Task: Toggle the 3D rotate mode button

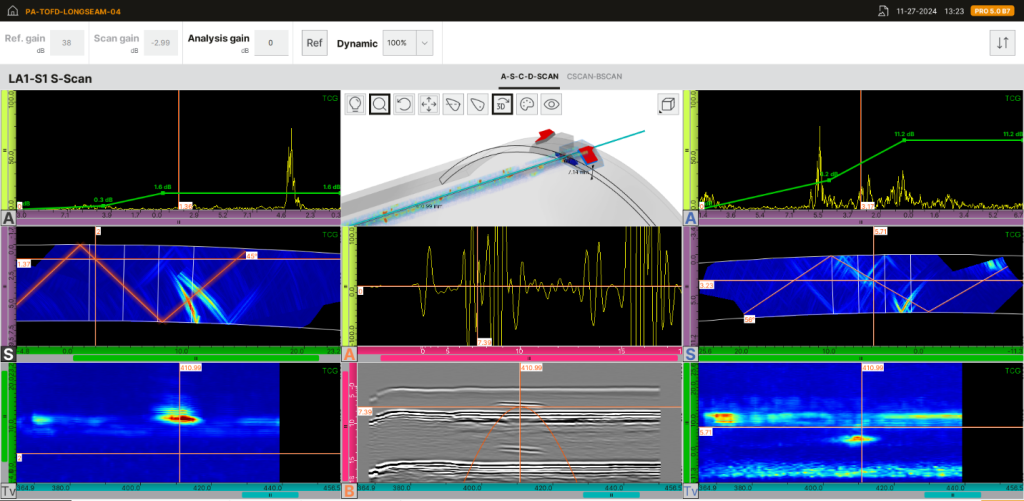Action: click(502, 103)
